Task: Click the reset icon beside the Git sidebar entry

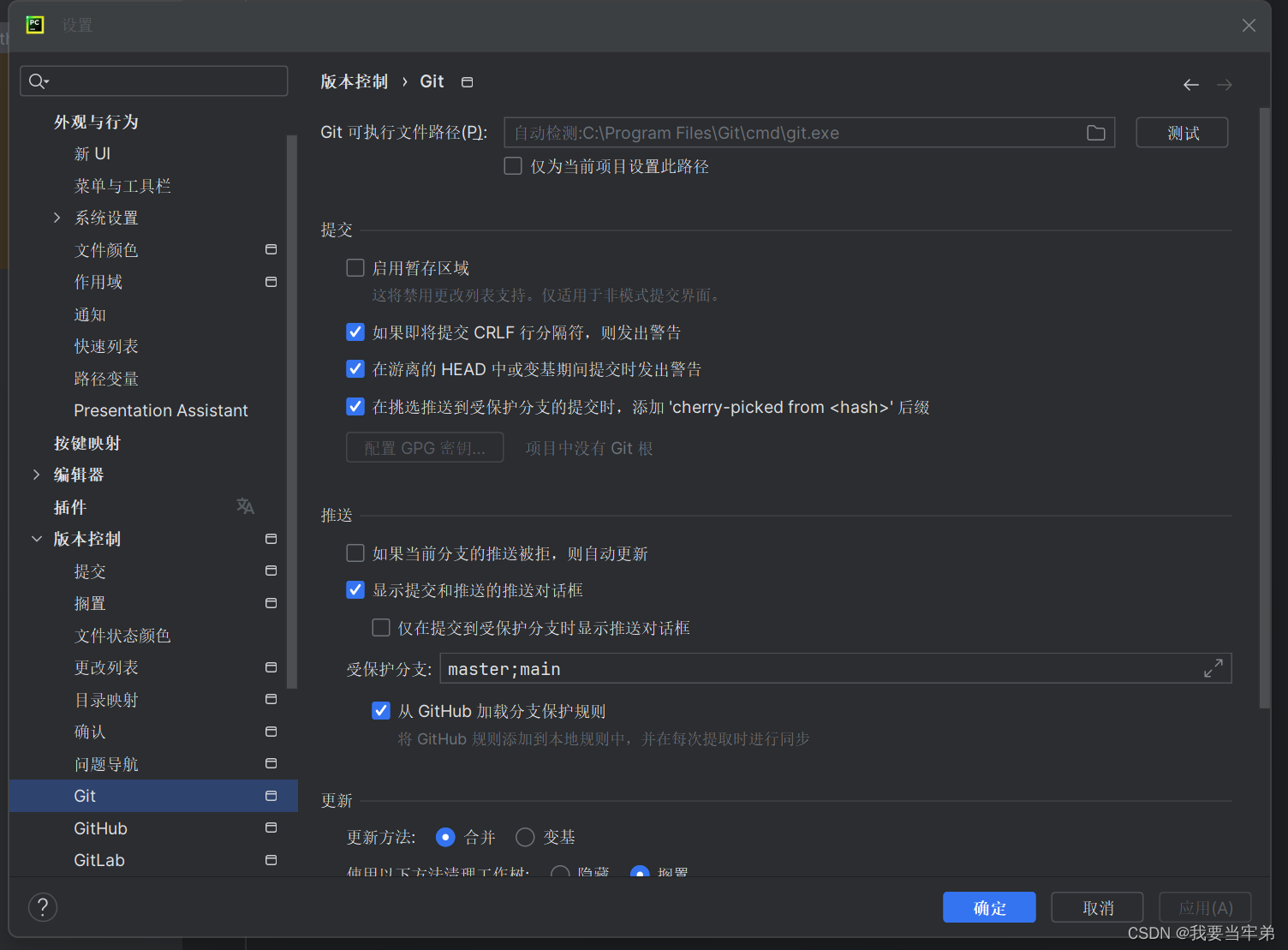Action: click(x=271, y=795)
